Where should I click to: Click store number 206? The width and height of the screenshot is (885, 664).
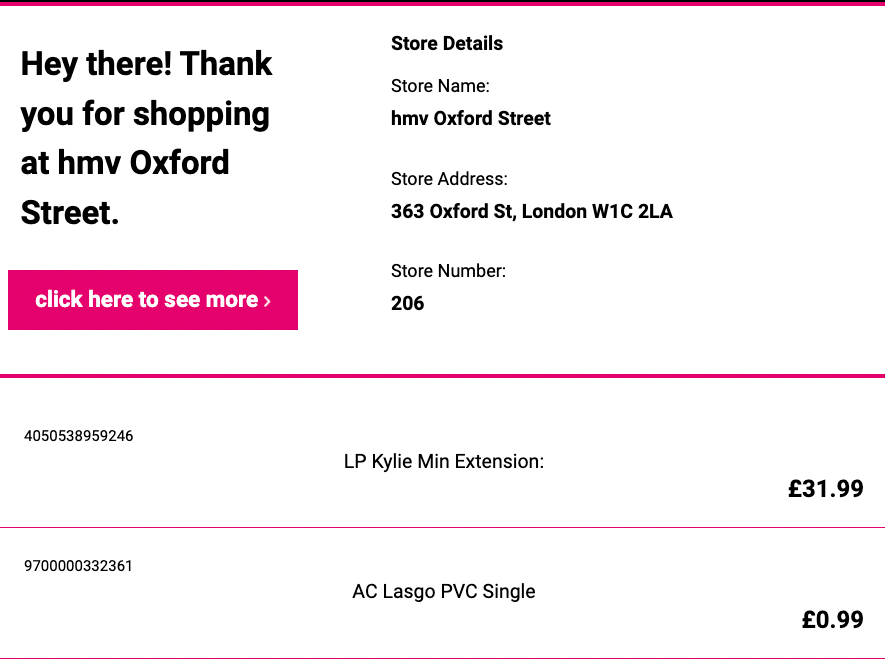[408, 303]
